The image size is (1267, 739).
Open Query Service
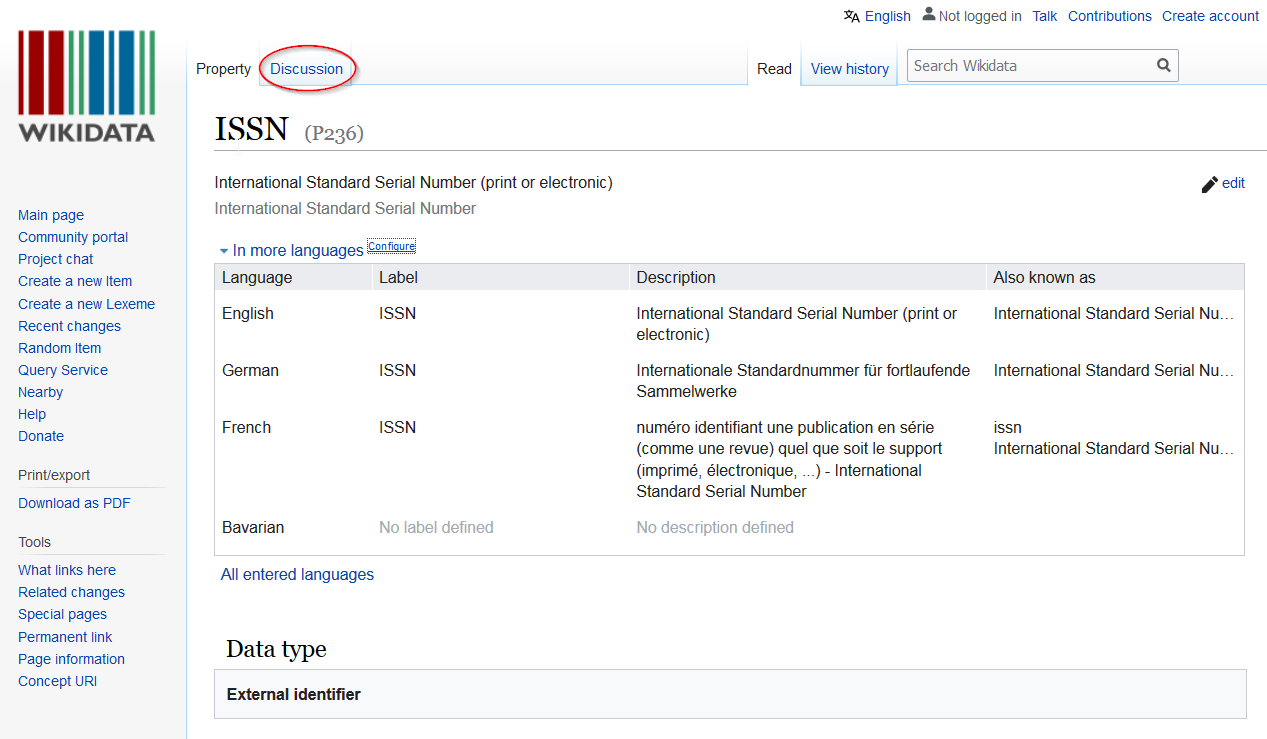63,370
